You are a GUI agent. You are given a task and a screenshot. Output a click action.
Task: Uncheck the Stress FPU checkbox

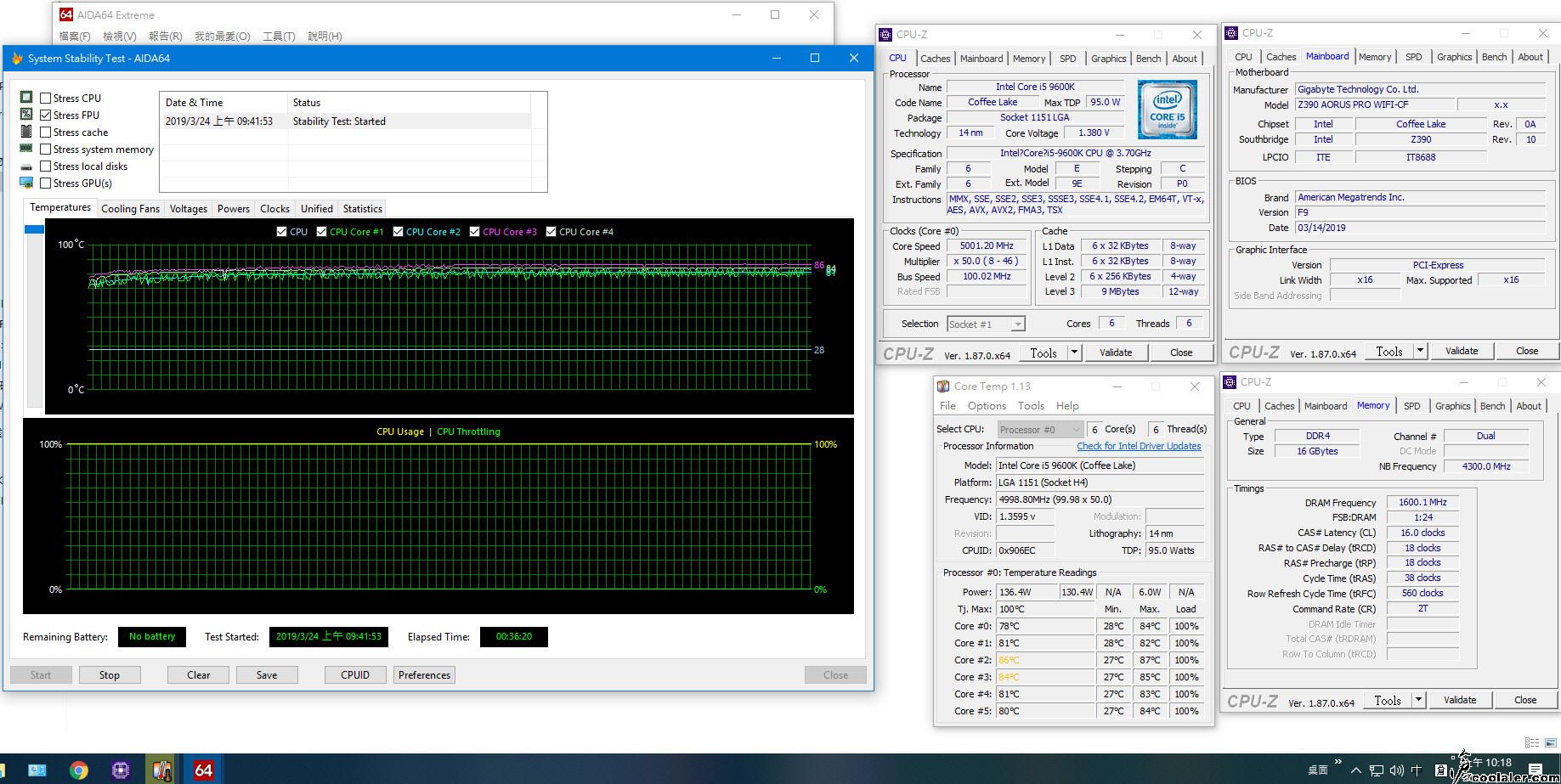click(46, 116)
